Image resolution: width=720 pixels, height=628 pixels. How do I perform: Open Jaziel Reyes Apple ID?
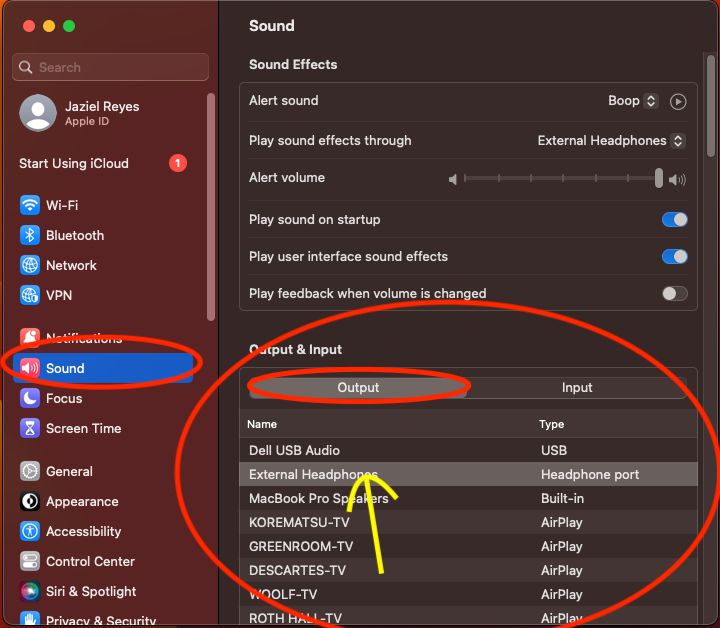click(x=102, y=113)
